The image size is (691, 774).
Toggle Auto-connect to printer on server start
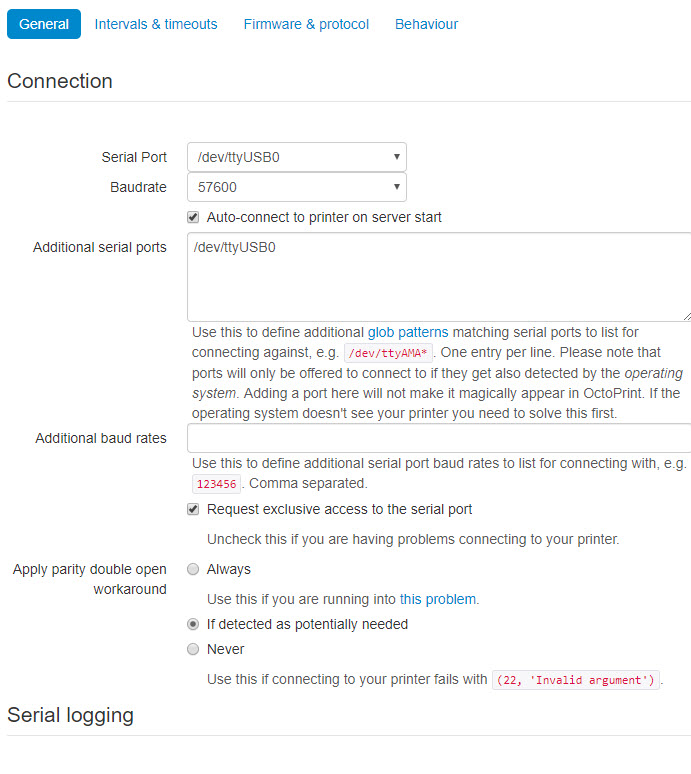(x=193, y=217)
